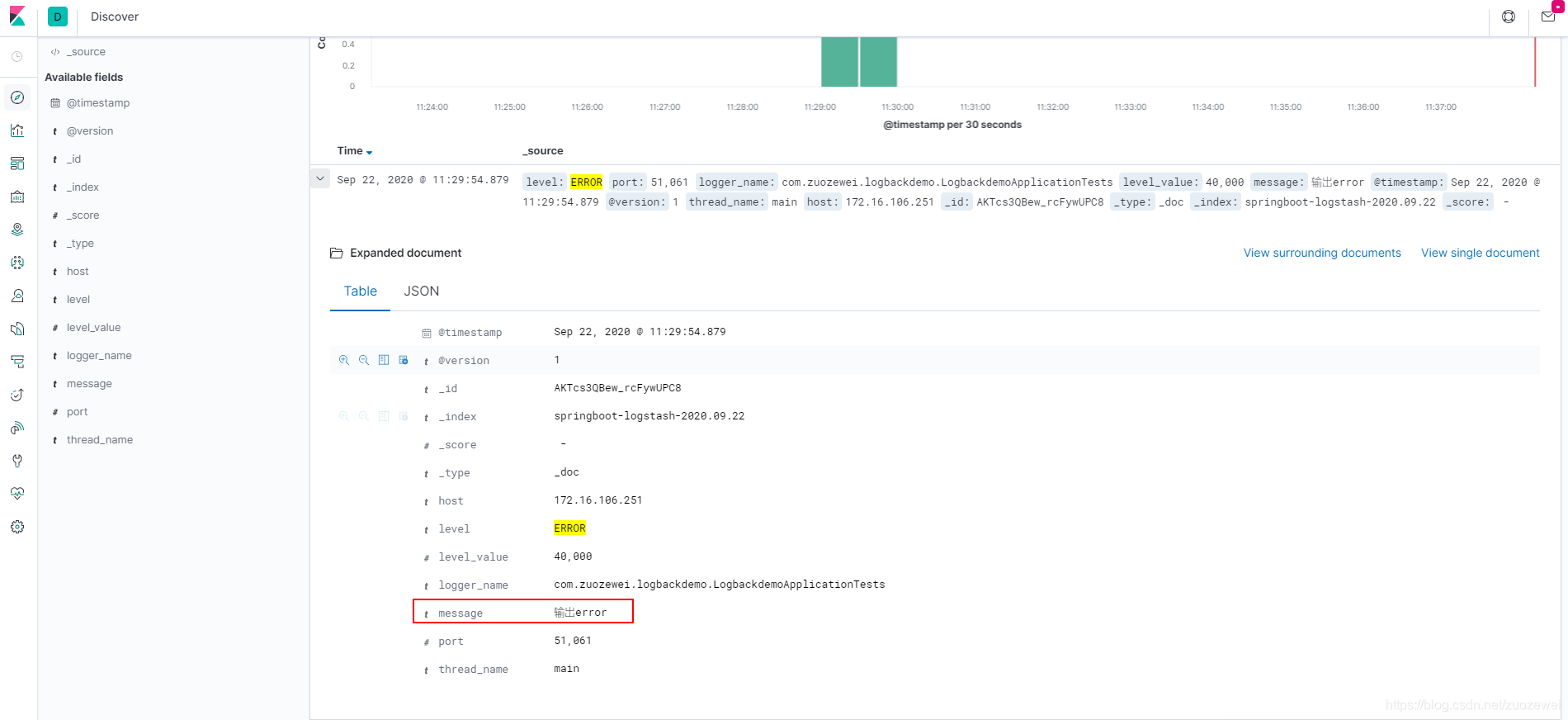This screenshot has height=720, width=1568.
Task: Filter for _index value magnify-plus icon
Action: pos(344,416)
